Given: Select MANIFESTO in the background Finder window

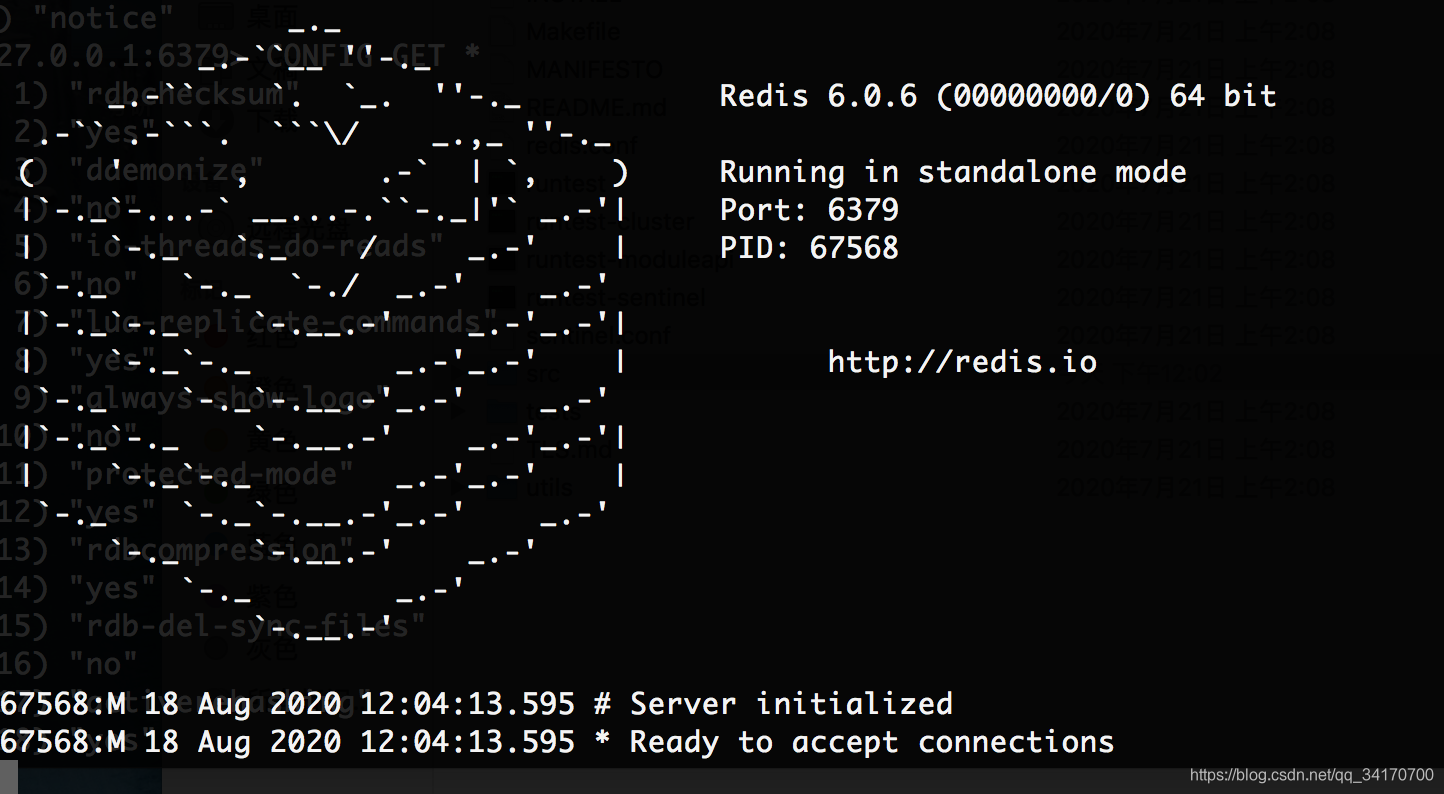Looking at the screenshot, I should [594, 69].
